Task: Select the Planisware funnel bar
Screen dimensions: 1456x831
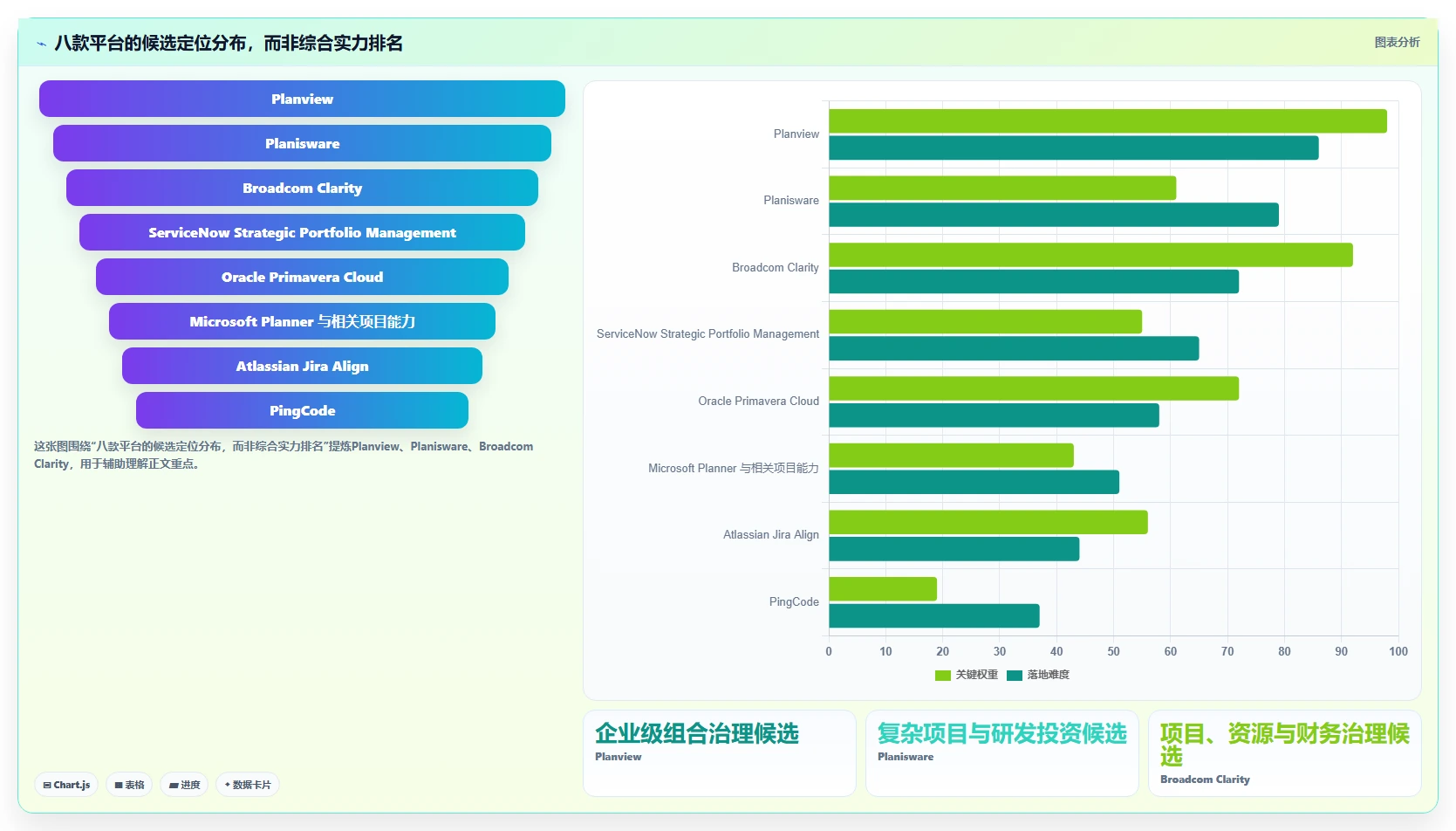Action: point(302,143)
